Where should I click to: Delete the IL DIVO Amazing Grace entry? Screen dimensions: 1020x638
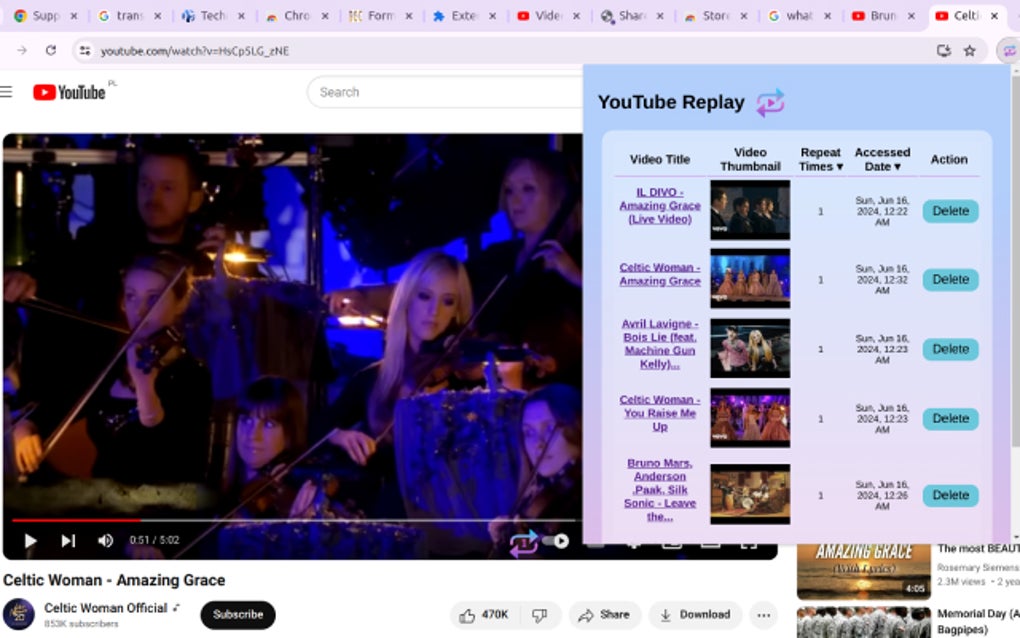[x=948, y=211]
